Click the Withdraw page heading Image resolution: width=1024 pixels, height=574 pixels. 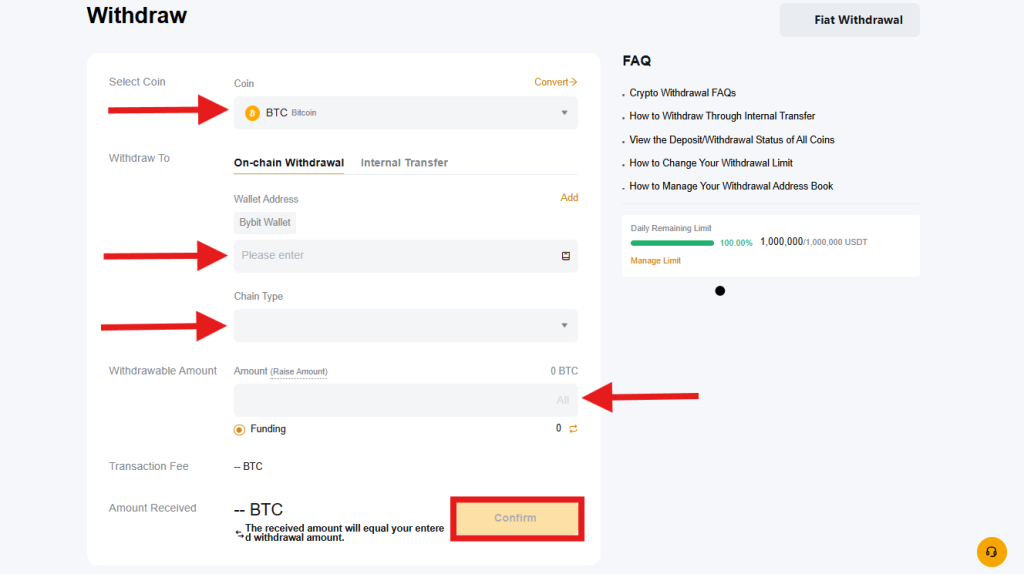(136, 15)
